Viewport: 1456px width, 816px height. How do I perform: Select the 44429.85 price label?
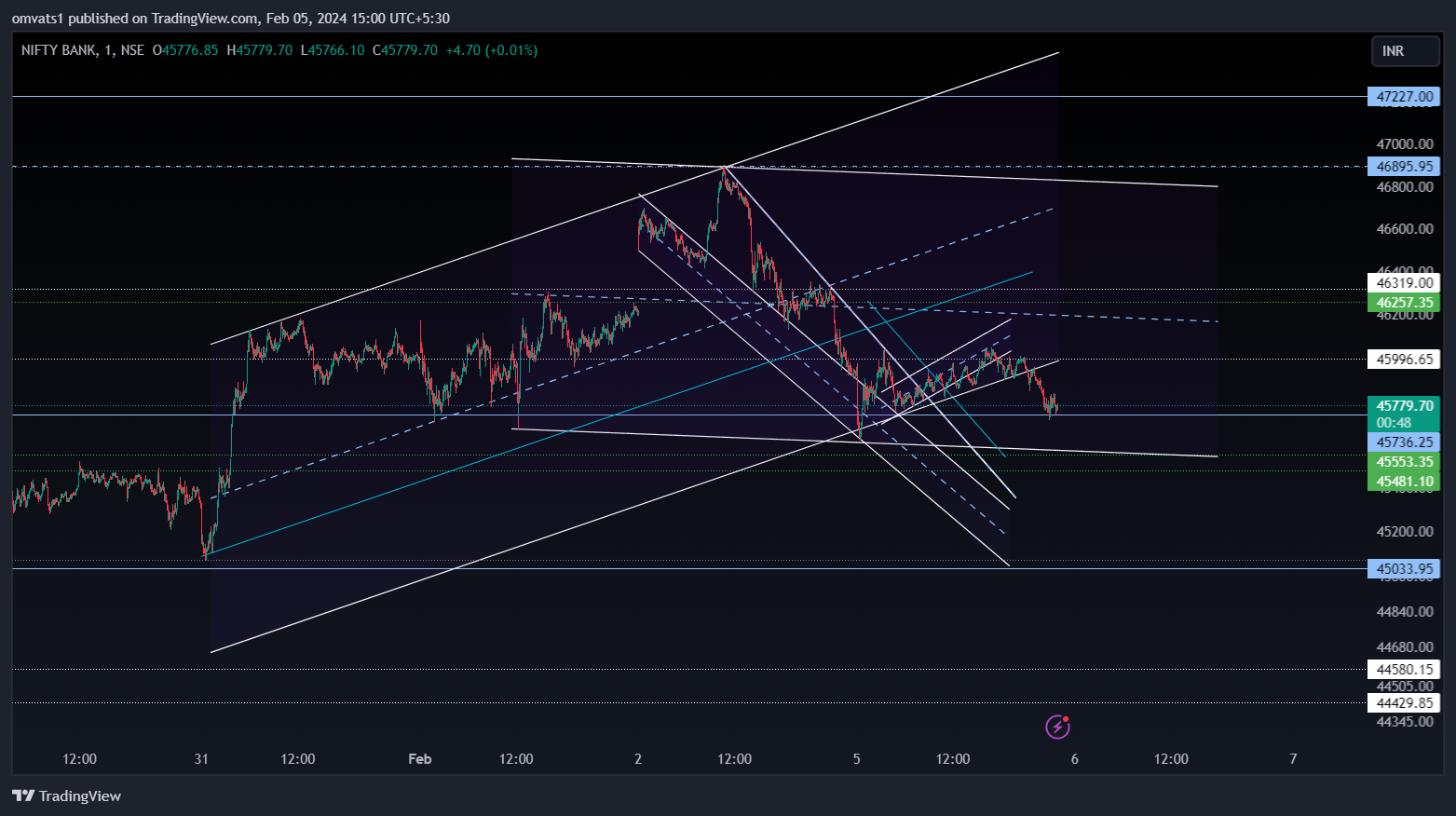[x=1404, y=703]
